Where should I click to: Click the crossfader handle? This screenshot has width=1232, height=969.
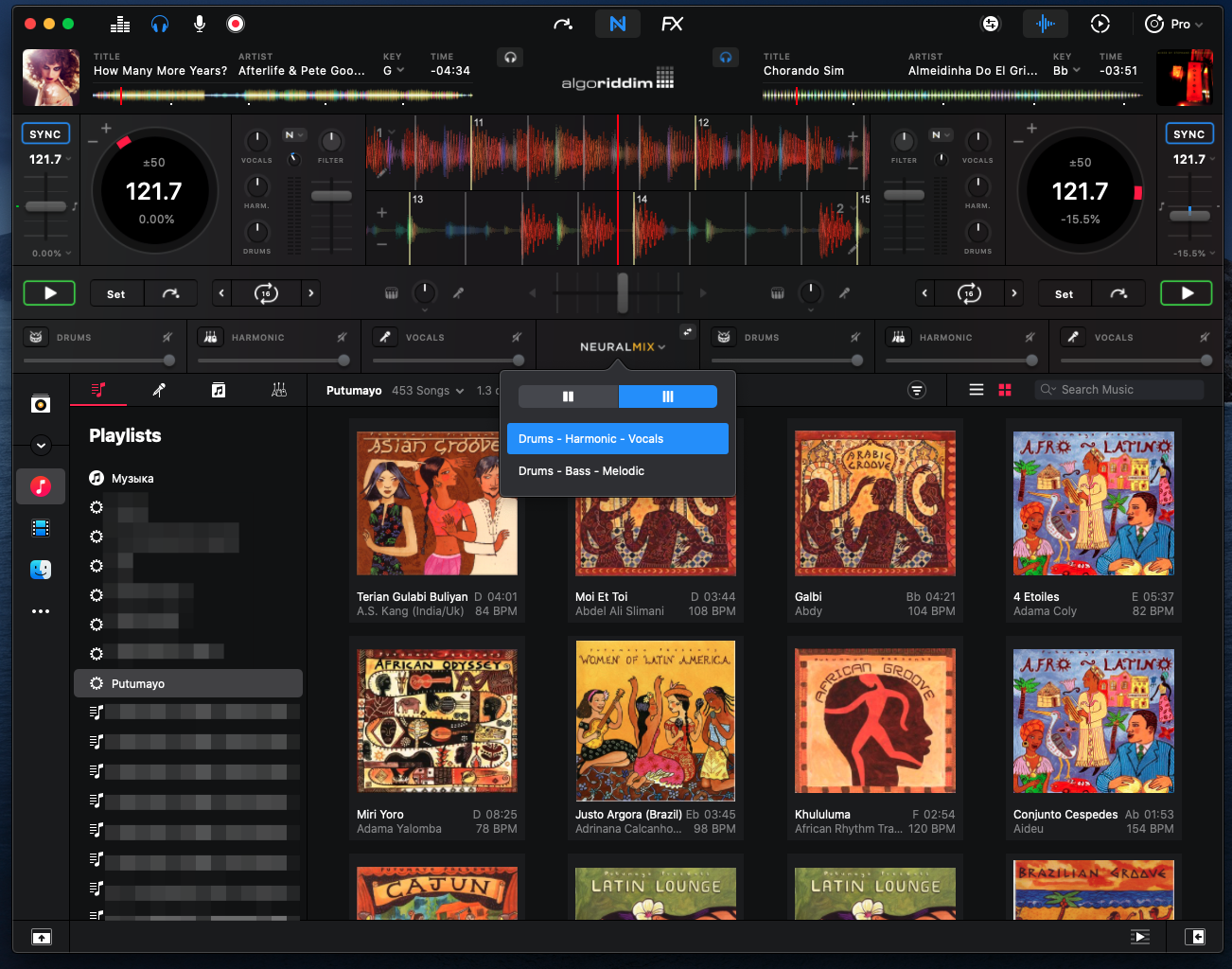(623, 293)
